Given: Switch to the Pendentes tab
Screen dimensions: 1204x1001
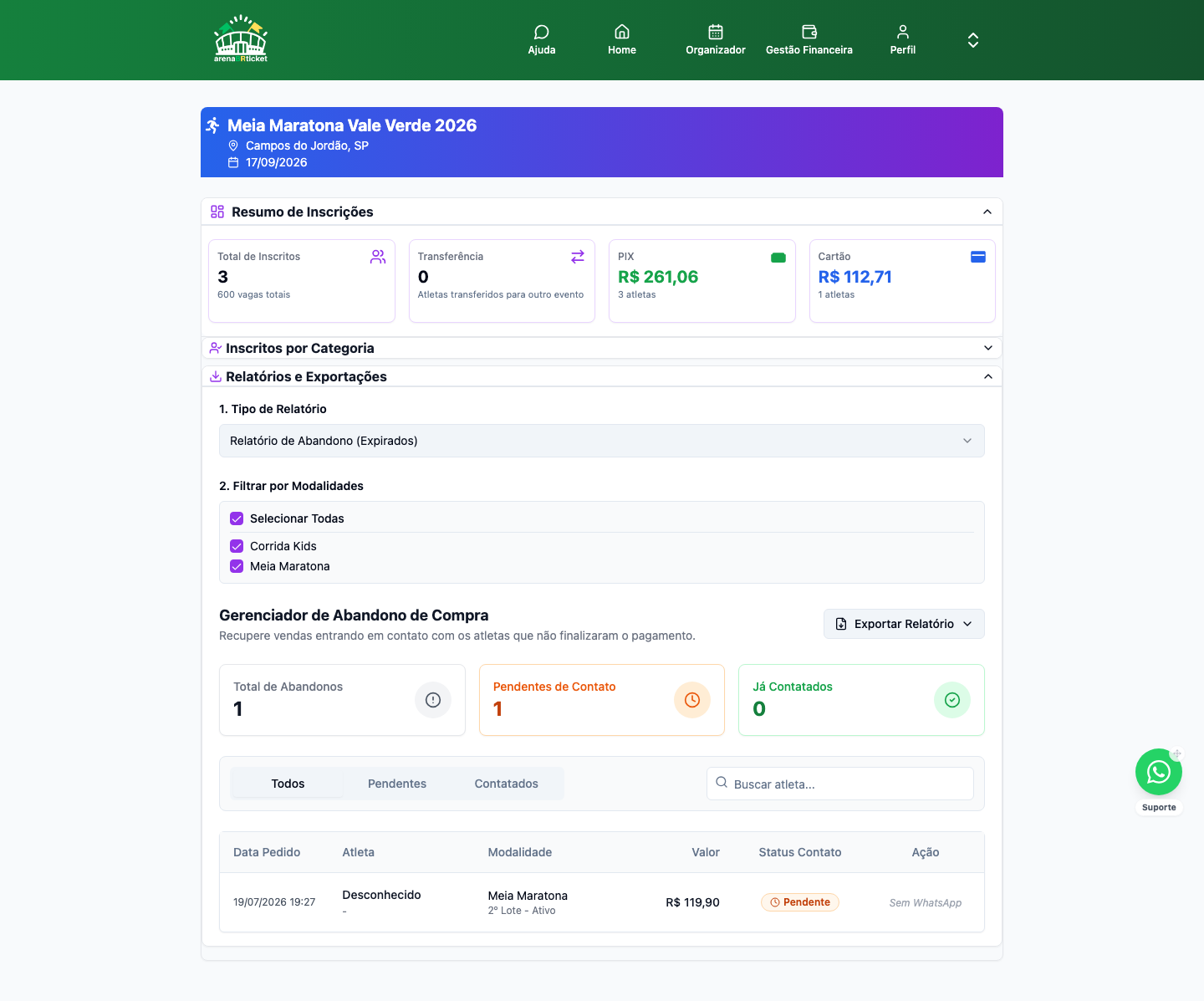Looking at the screenshot, I should point(397,784).
